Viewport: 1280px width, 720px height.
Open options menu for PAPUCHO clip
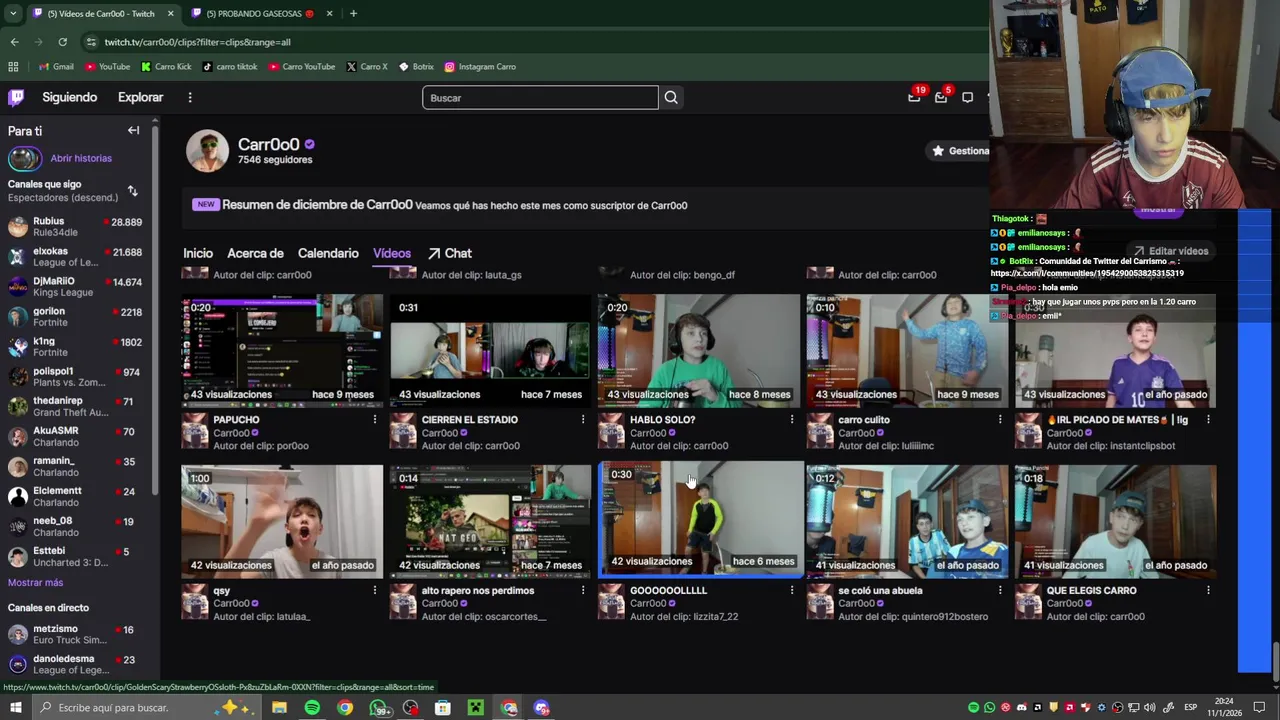[375, 420]
